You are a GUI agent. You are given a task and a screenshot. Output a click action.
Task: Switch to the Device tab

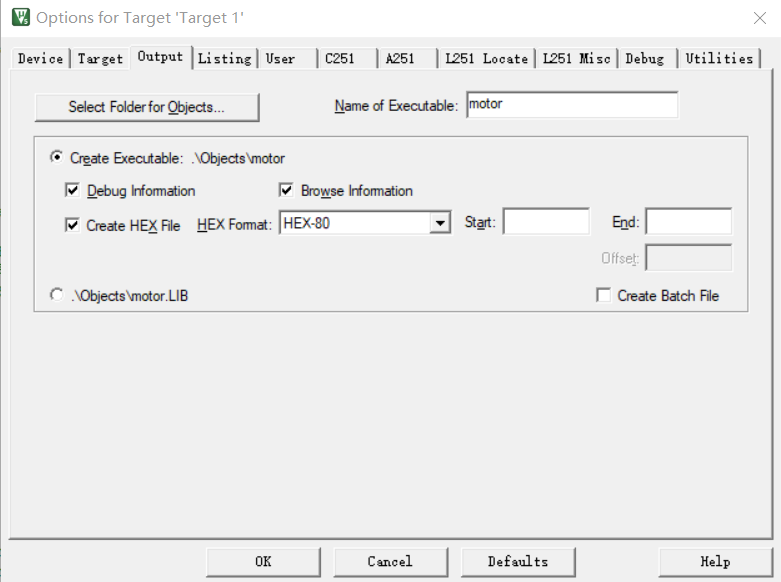[40, 58]
